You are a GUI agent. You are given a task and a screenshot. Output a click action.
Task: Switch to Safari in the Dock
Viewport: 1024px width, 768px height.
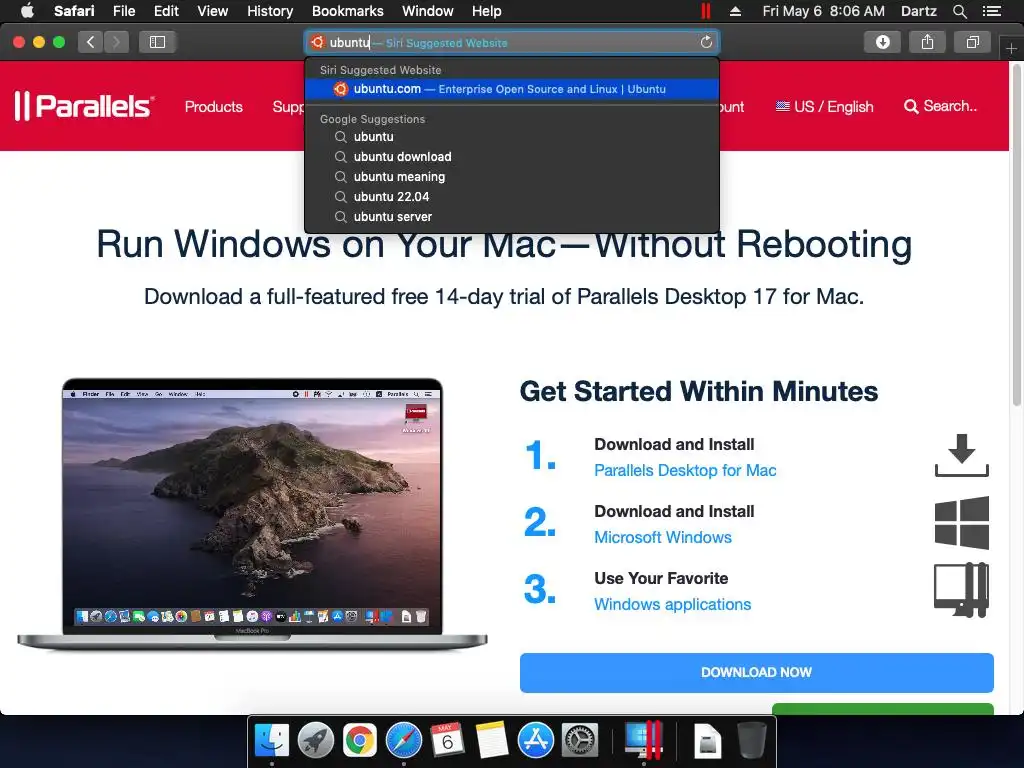pos(404,741)
